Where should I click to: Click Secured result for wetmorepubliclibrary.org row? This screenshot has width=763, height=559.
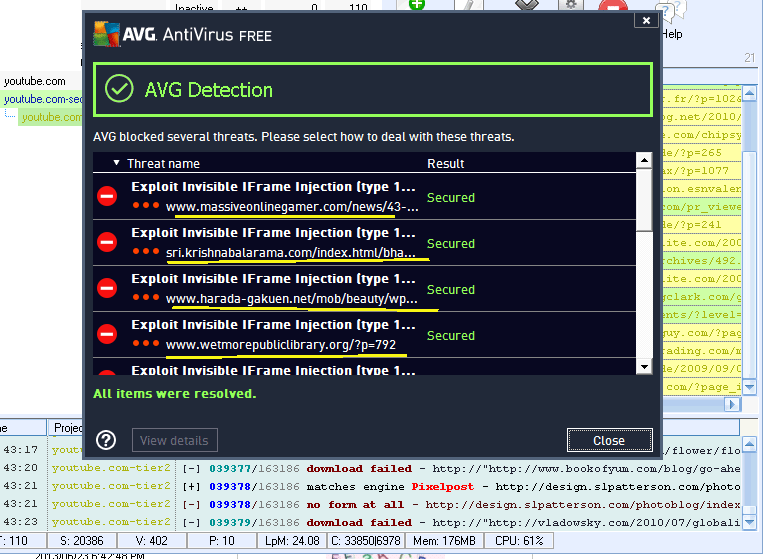(x=451, y=336)
